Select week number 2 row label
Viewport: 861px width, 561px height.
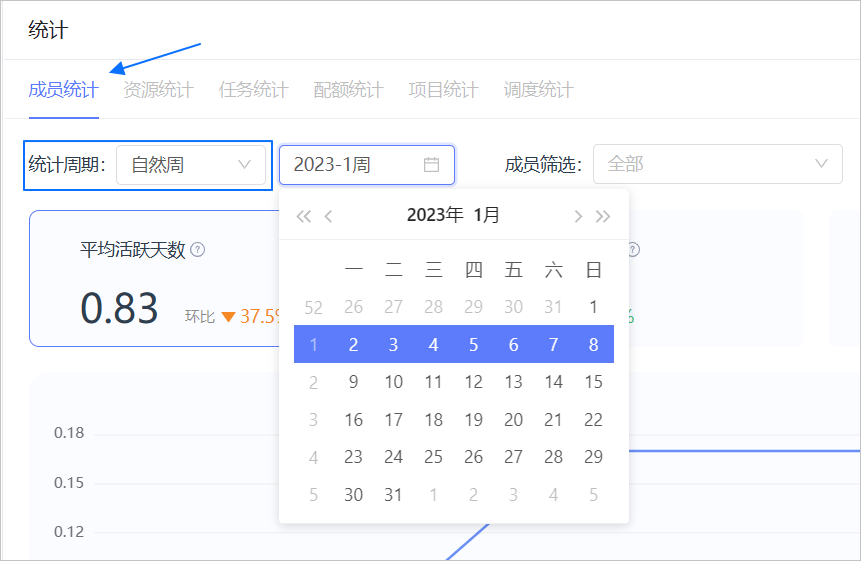point(313,382)
